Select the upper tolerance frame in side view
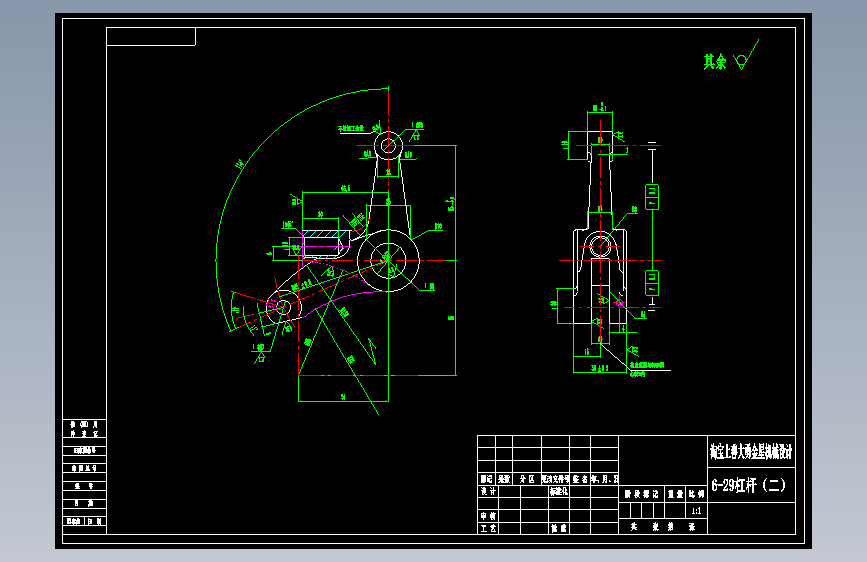 click(652, 196)
